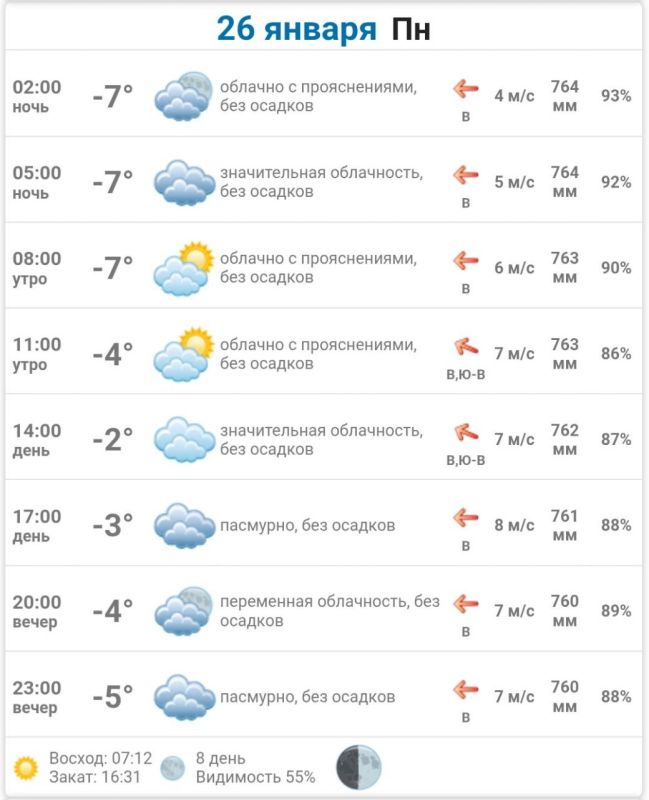Viewport: 649px width, 800px height.
Task: Click the large moon phase image
Action: click(358, 766)
